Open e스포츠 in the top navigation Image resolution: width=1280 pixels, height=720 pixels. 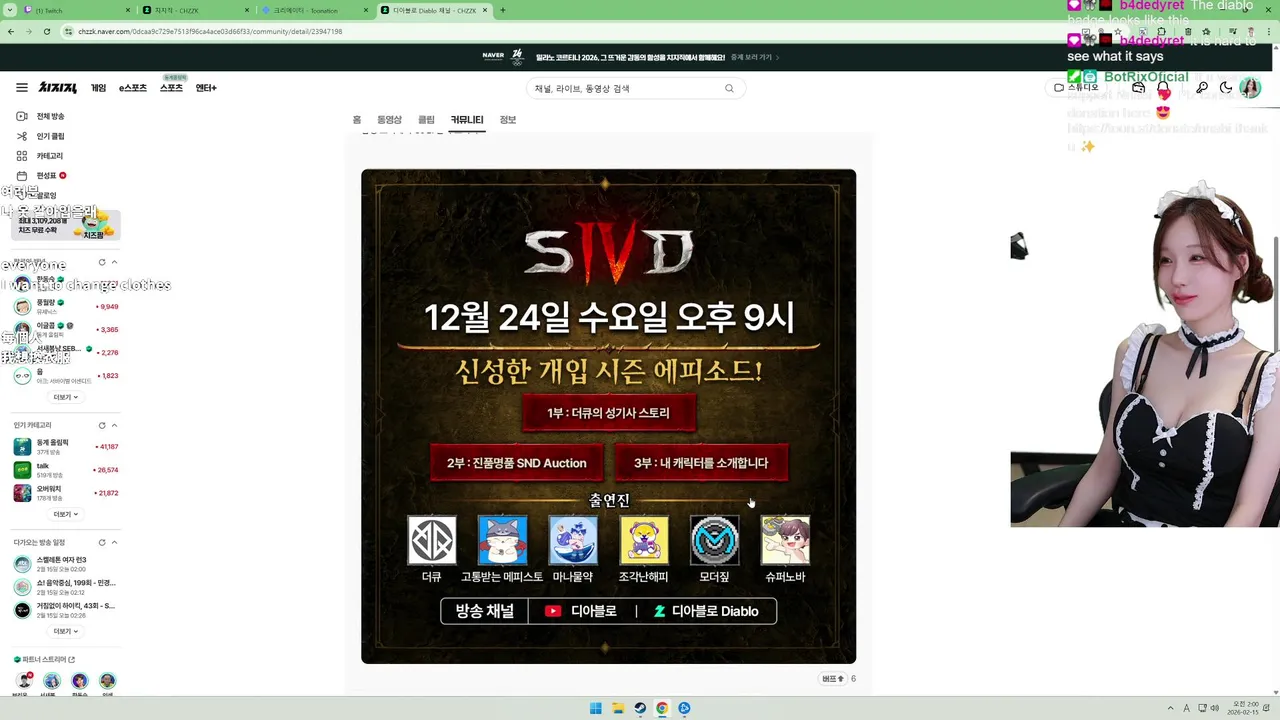coord(132,88)
